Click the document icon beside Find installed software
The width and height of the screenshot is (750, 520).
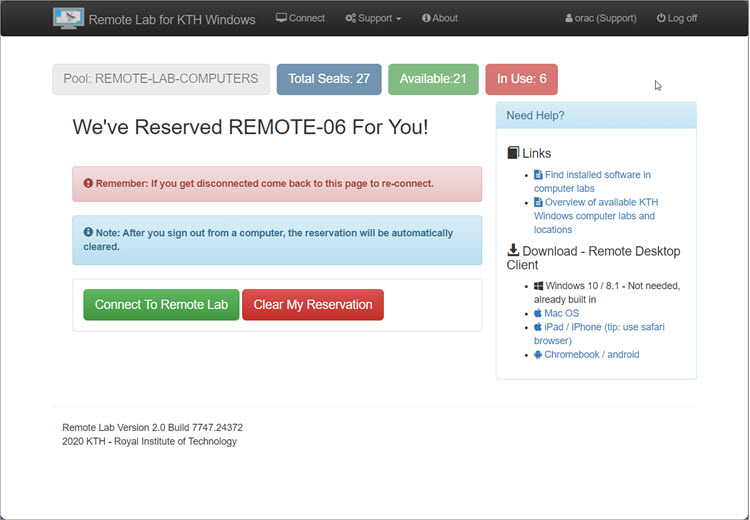[538, 175]
